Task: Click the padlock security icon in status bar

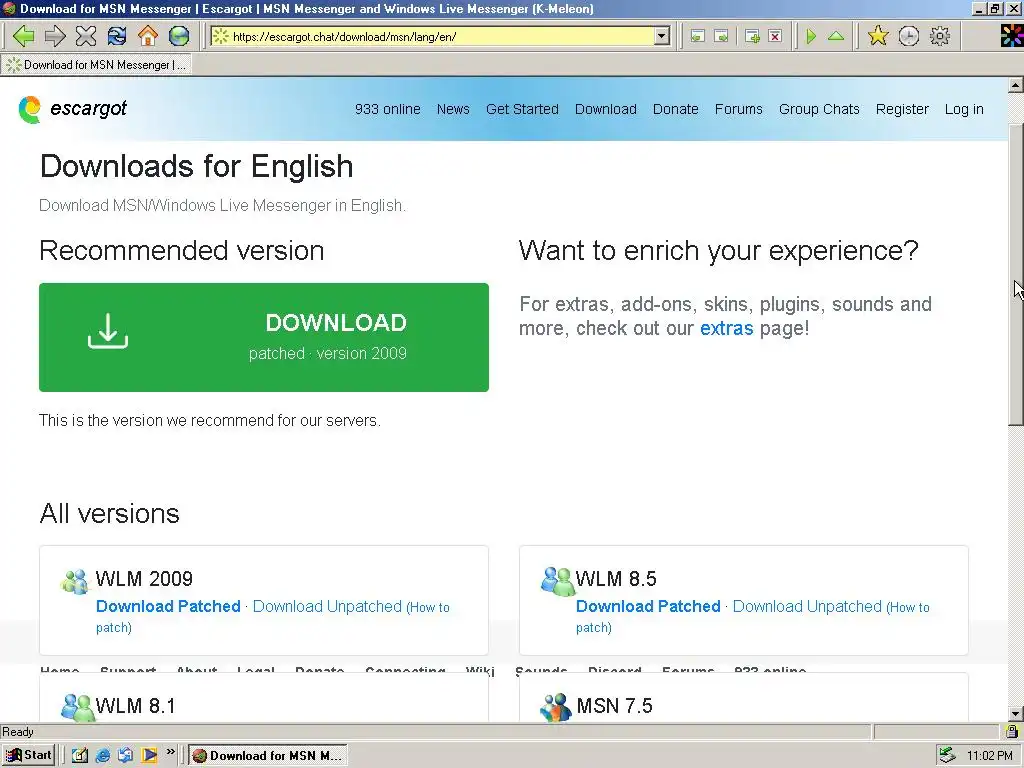Action: (x=1012, y=731)
